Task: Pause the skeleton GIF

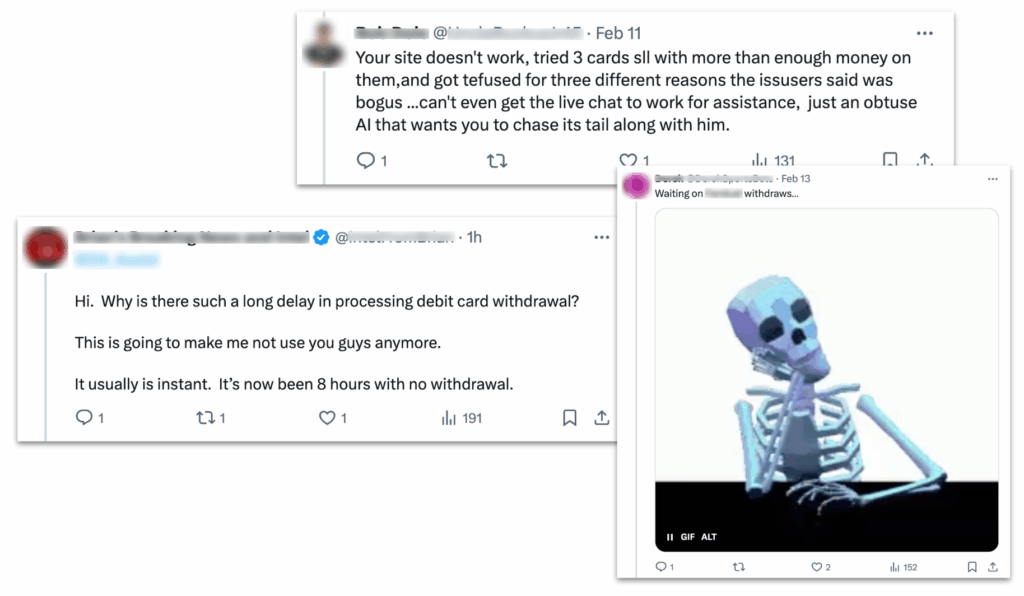Action: pos(669,537)
